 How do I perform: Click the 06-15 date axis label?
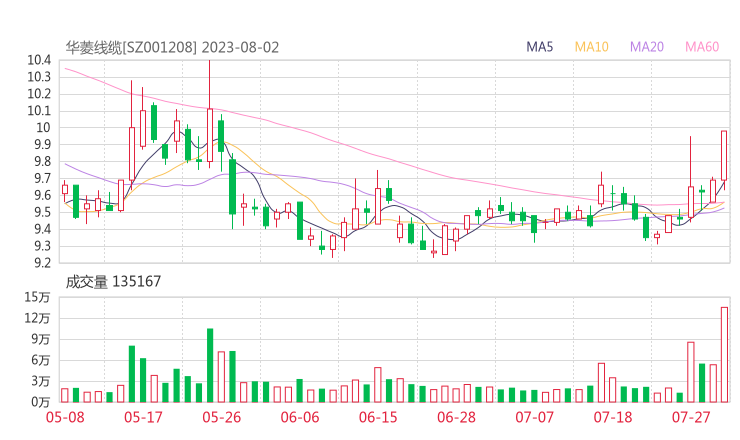pos(378,417)
